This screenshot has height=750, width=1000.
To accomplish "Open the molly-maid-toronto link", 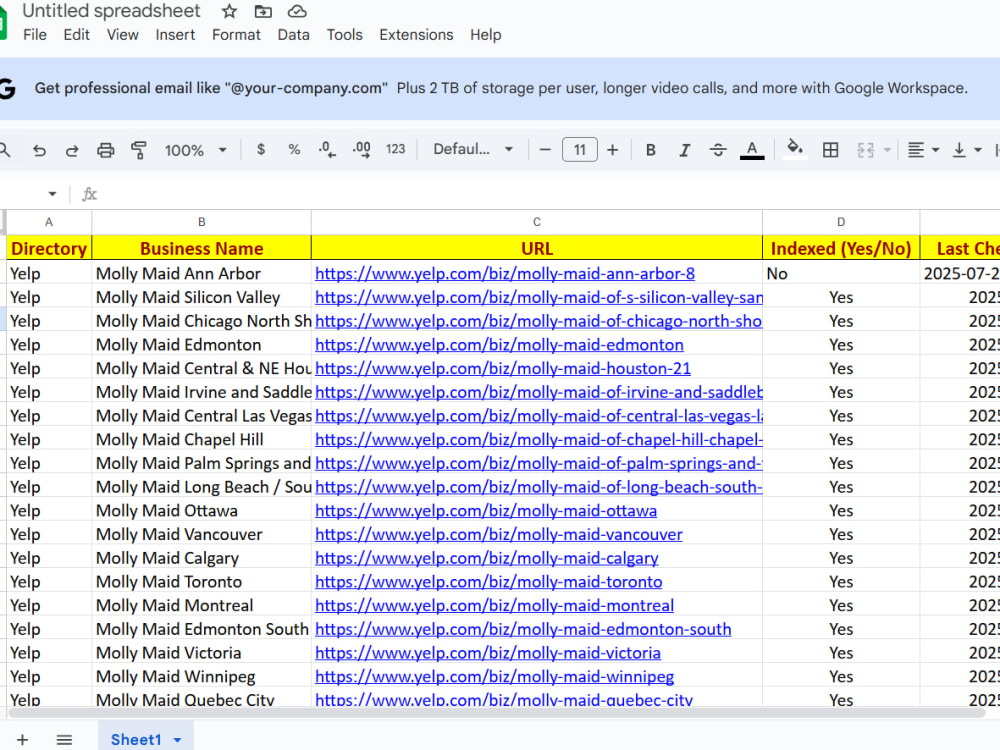I will (x=489, y=582).
